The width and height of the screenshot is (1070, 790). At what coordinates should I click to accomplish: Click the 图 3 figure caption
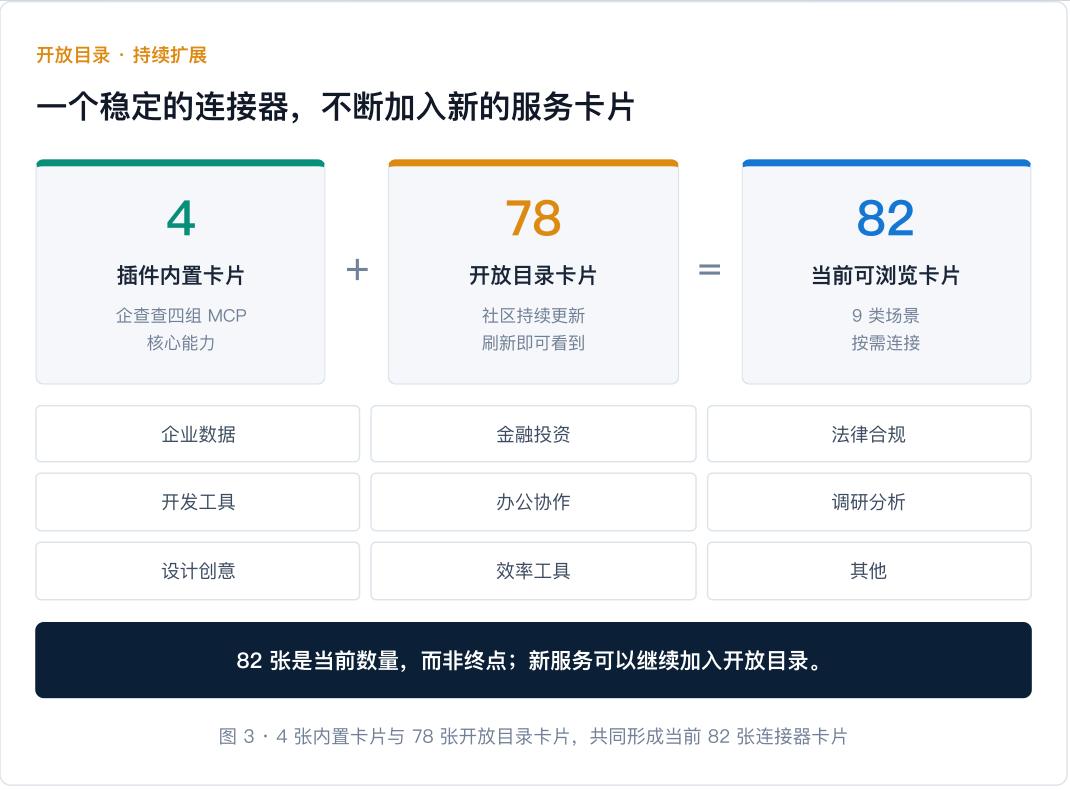(533, 737)
